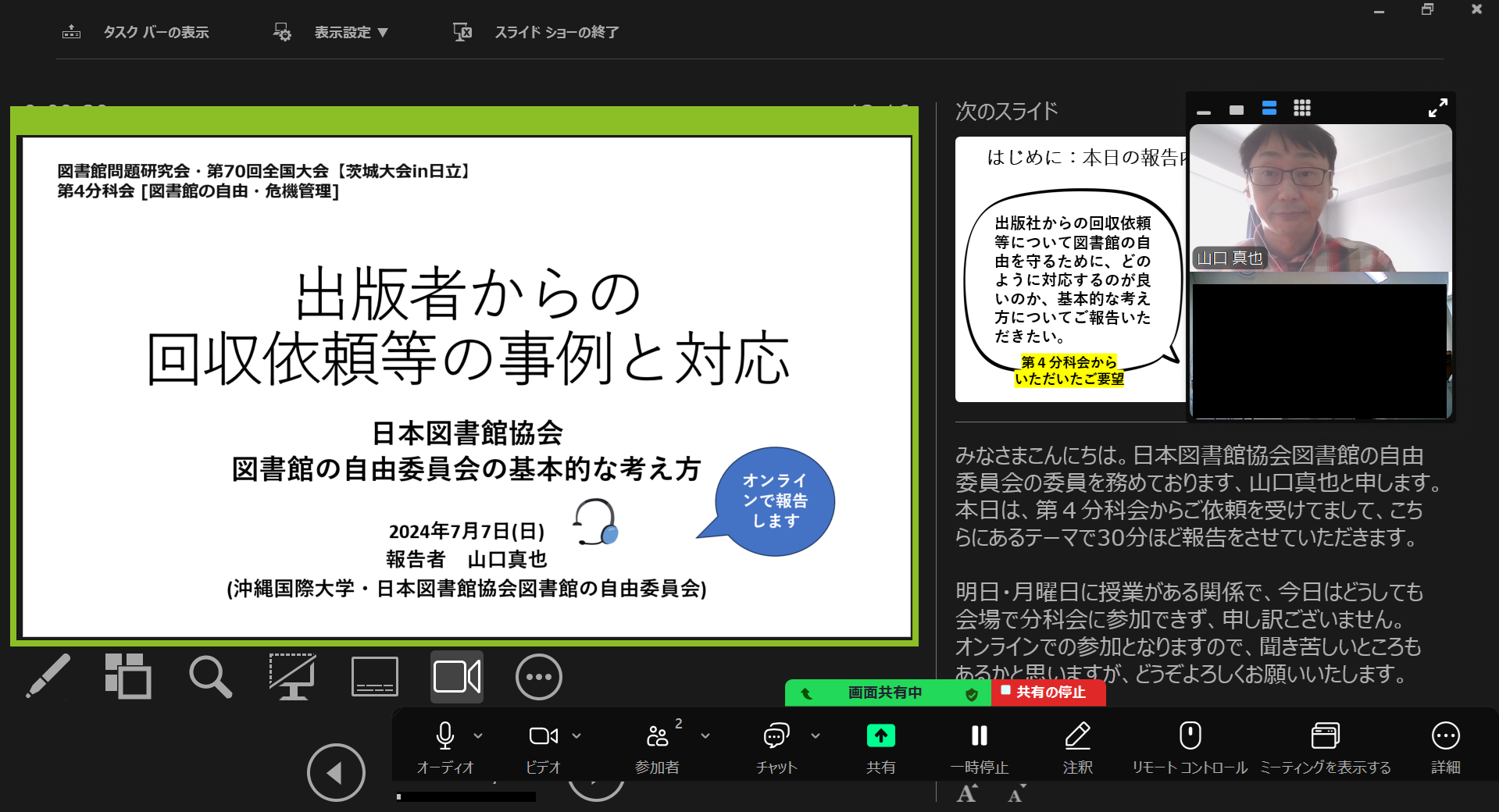This screenshot has height=812, width=1499.
Task: Click タスク バーの表示 option
Action: point(155,32)
